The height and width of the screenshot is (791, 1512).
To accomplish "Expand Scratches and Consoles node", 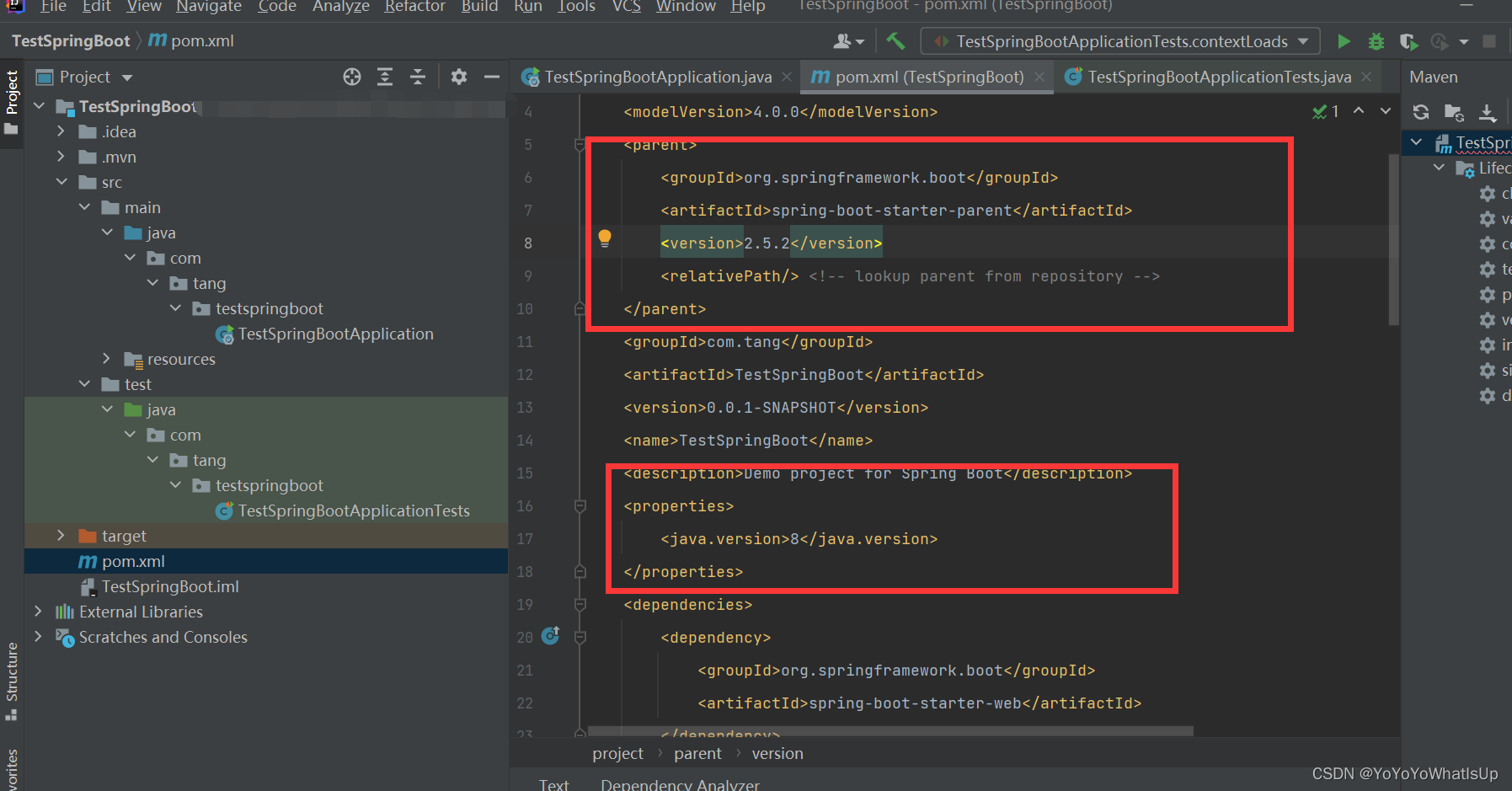I will [x=38, y=637].
